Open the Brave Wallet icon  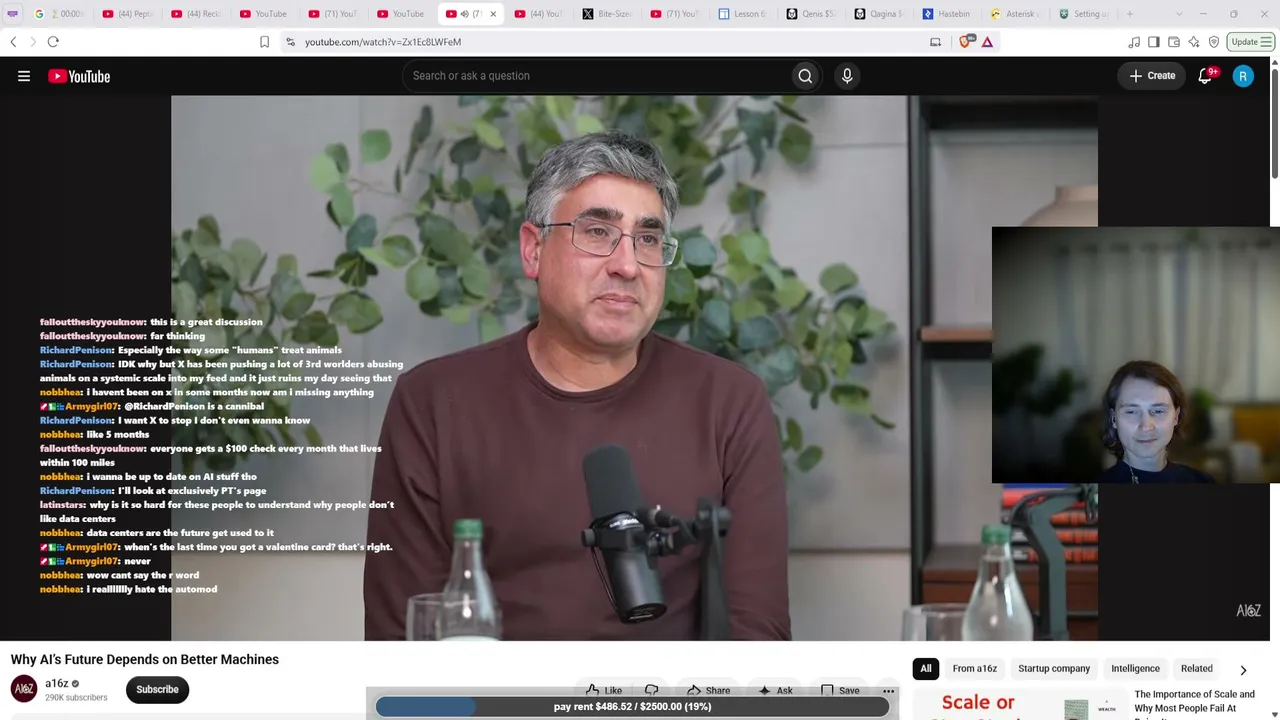(x=1174, y=42)
